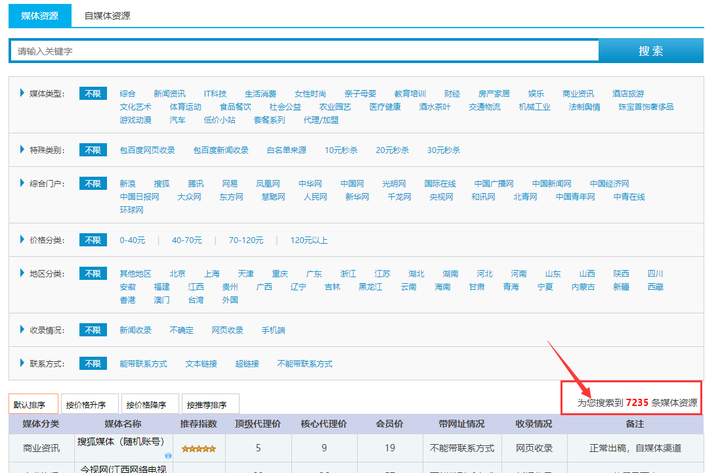
Task: Filter media type by IT科技
Action: pos(215,94)
